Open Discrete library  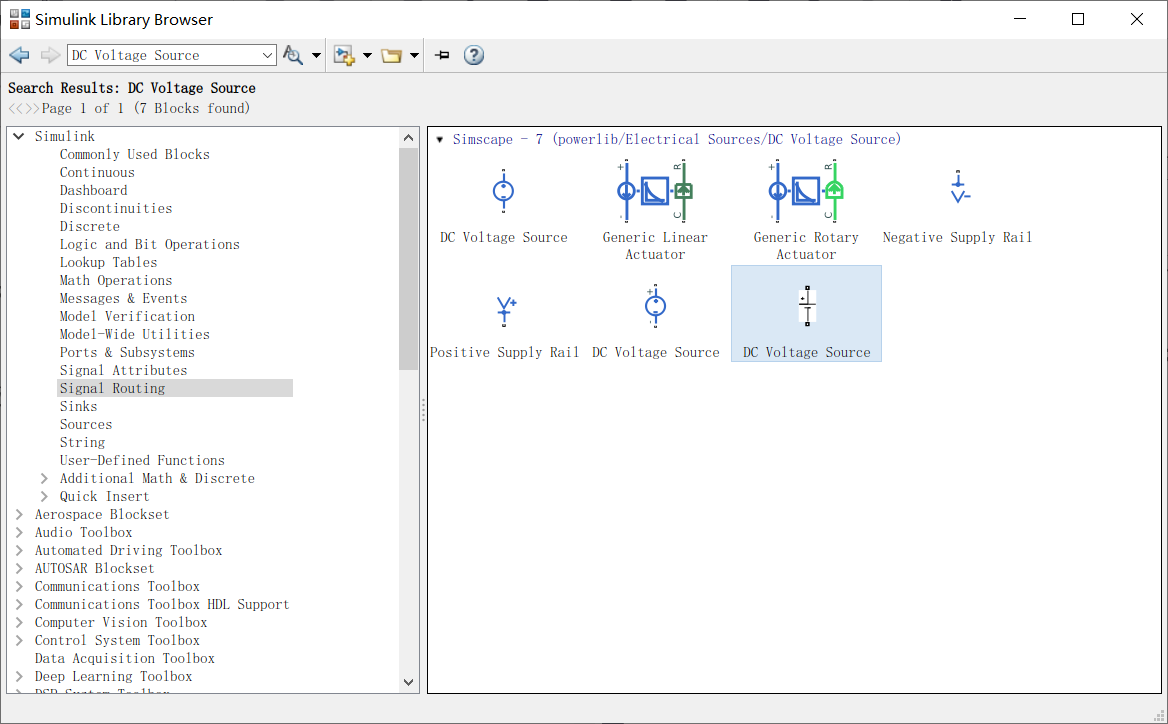[90, 226]
